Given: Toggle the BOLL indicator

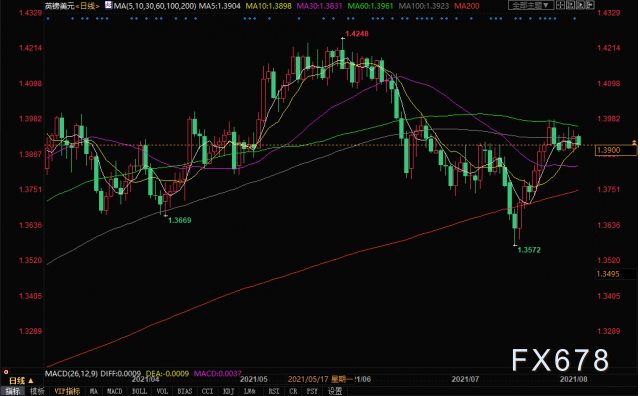Looking at the screenshot, I should pos(139,391).
